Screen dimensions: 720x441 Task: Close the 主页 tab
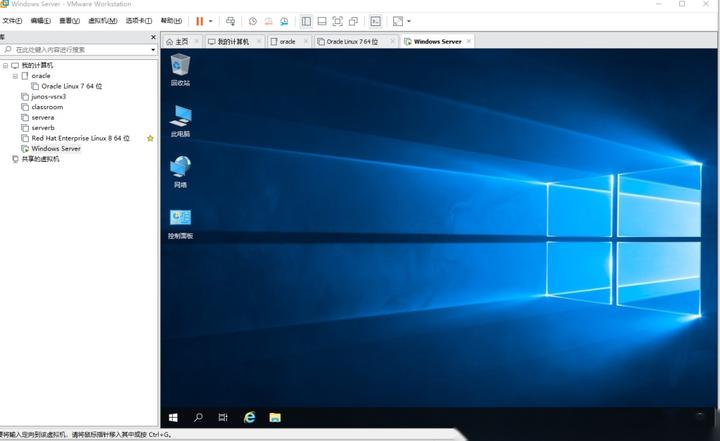click(x=197, y=41)
